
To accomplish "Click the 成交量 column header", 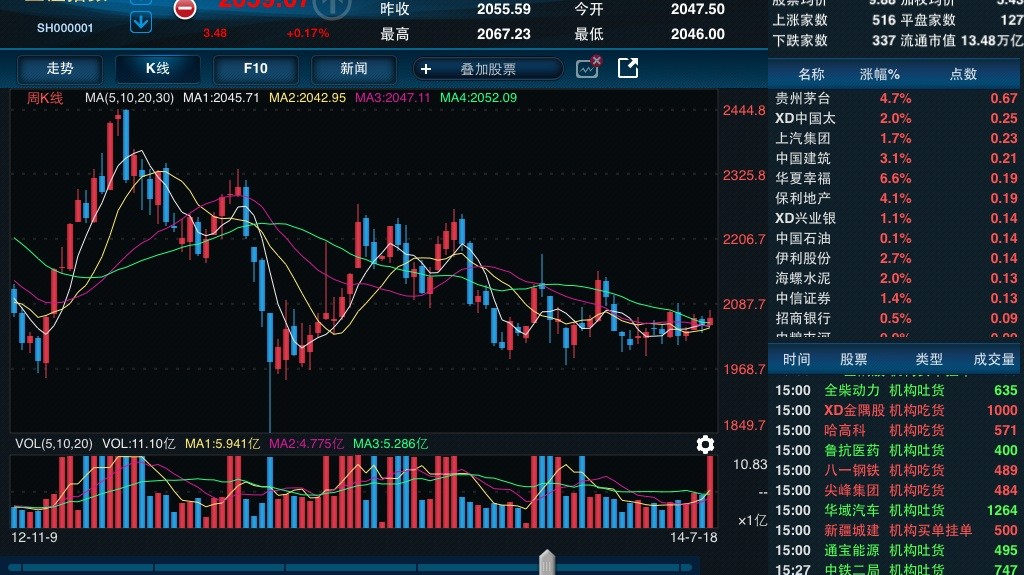I will click(x=994, y=359).
